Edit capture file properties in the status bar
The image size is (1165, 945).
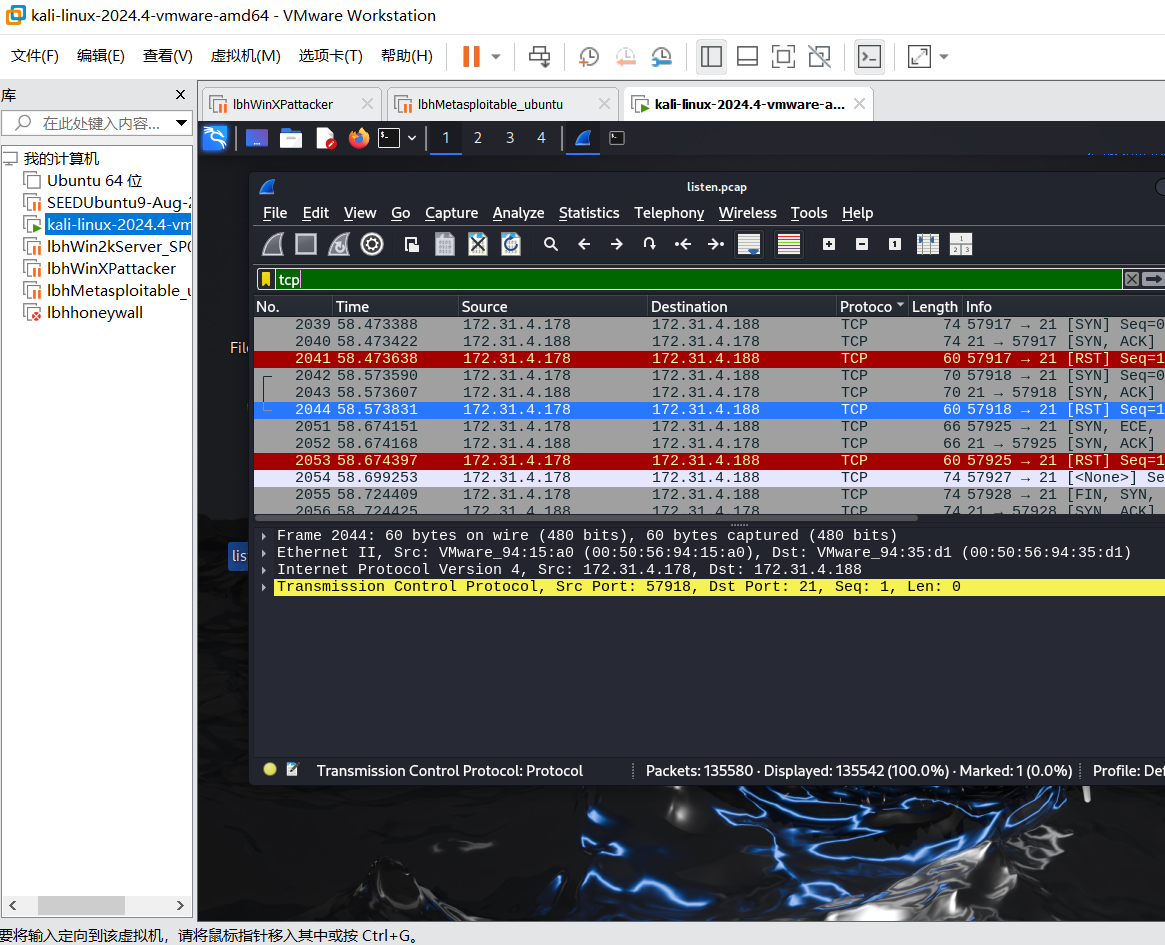point(292,770)
